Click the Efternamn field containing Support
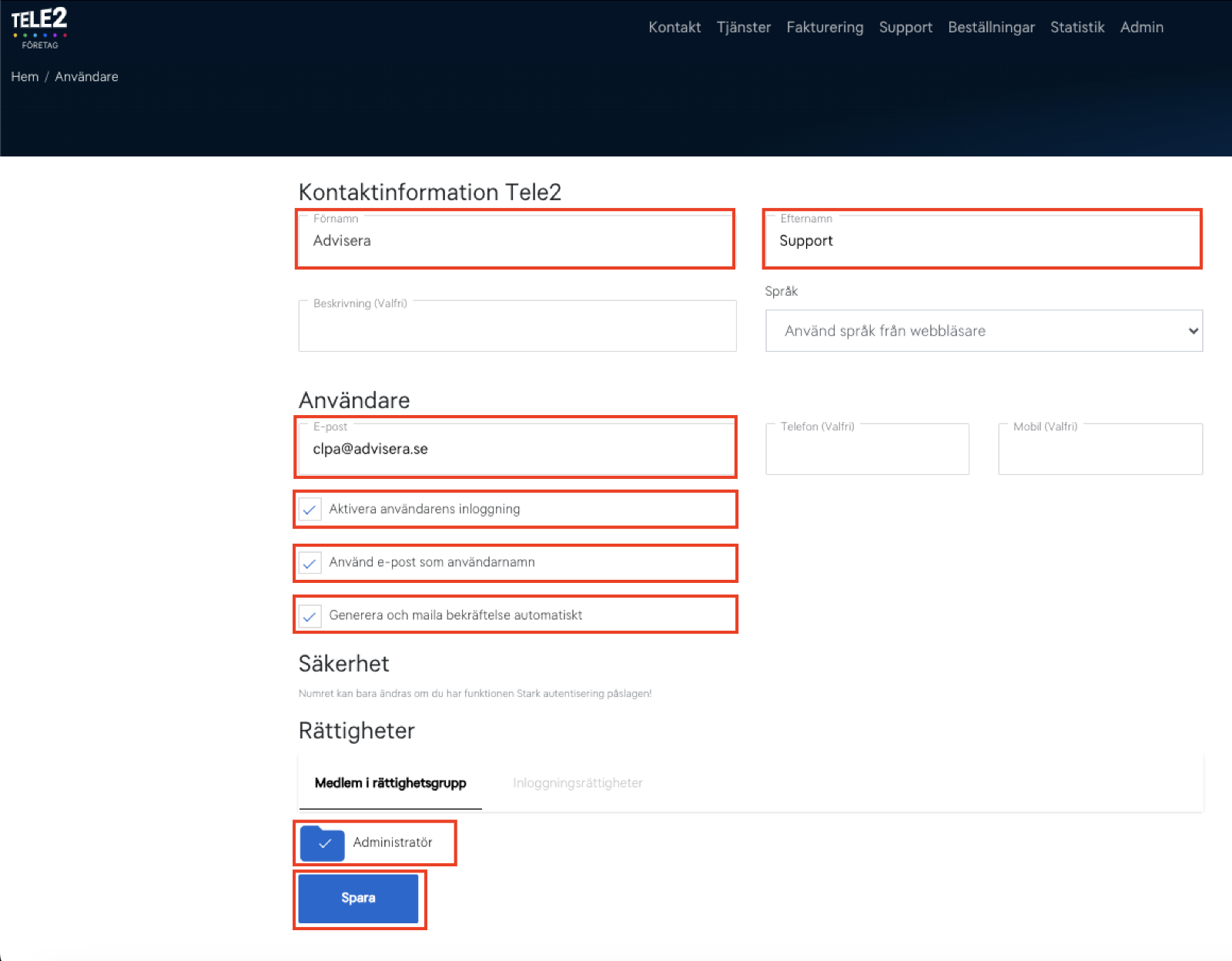Image resolution: width=1232 pixels, height=961 pixels. pos(982,240)
